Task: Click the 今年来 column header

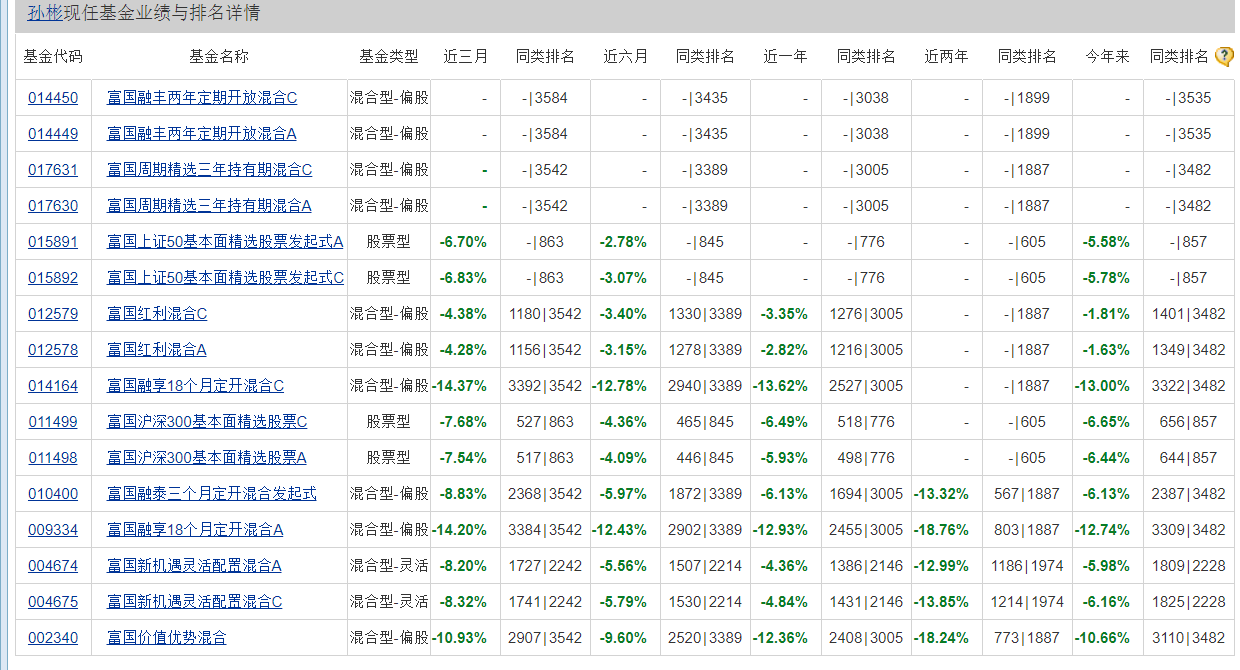Action: (1107, 57)
